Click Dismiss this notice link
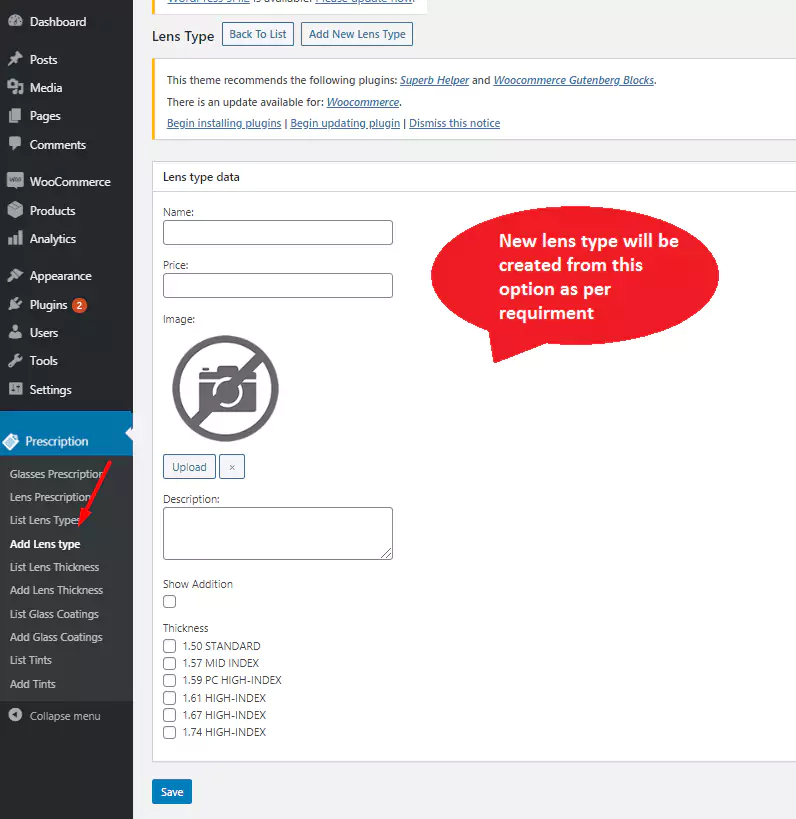796x819 pixels. 454,123
